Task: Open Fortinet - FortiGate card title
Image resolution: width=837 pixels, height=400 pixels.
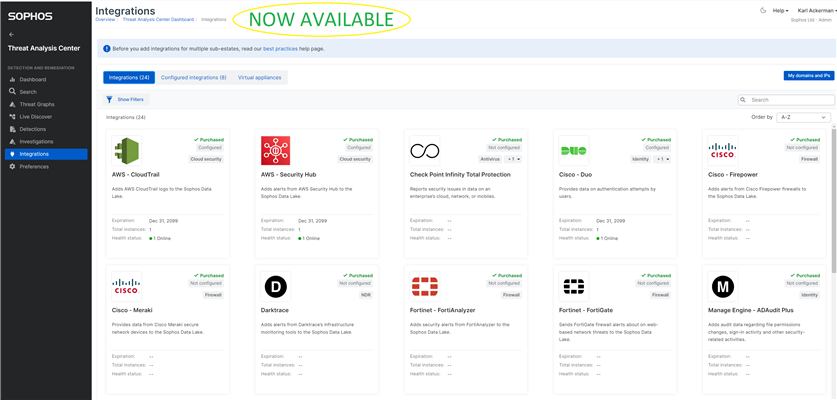Action: point(588,310)
